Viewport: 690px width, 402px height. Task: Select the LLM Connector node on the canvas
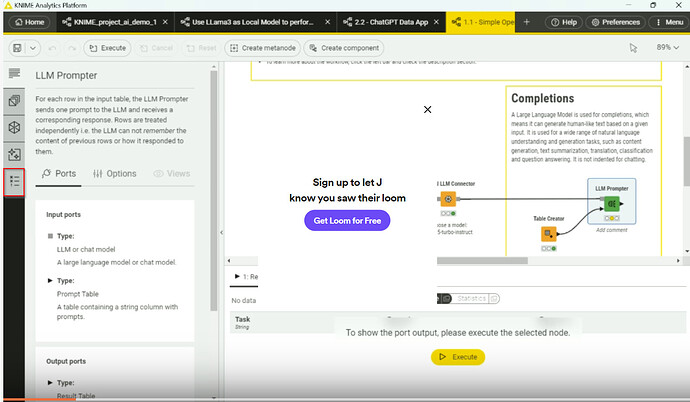click(x=448, y=199)
